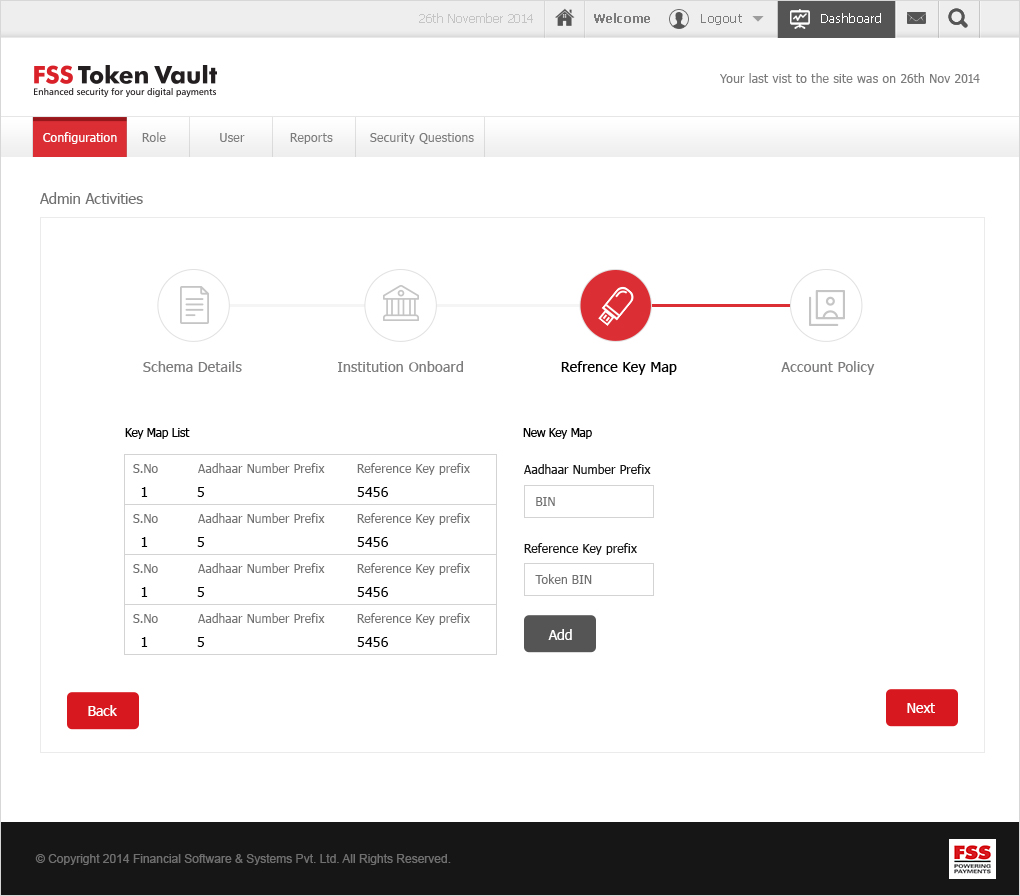Select the Account Policy step icon
This screenshot has height=896, width=1020.
coord(826,306)
